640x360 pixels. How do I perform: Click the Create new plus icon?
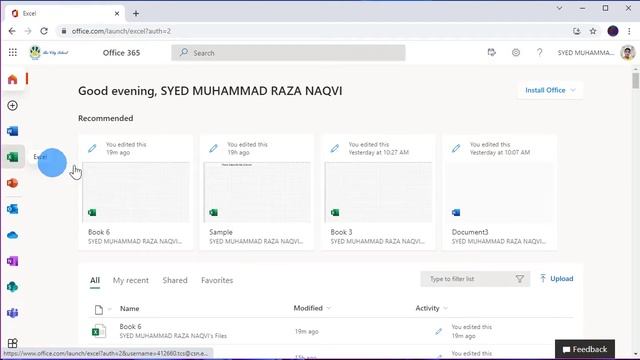tap(13, 105)
